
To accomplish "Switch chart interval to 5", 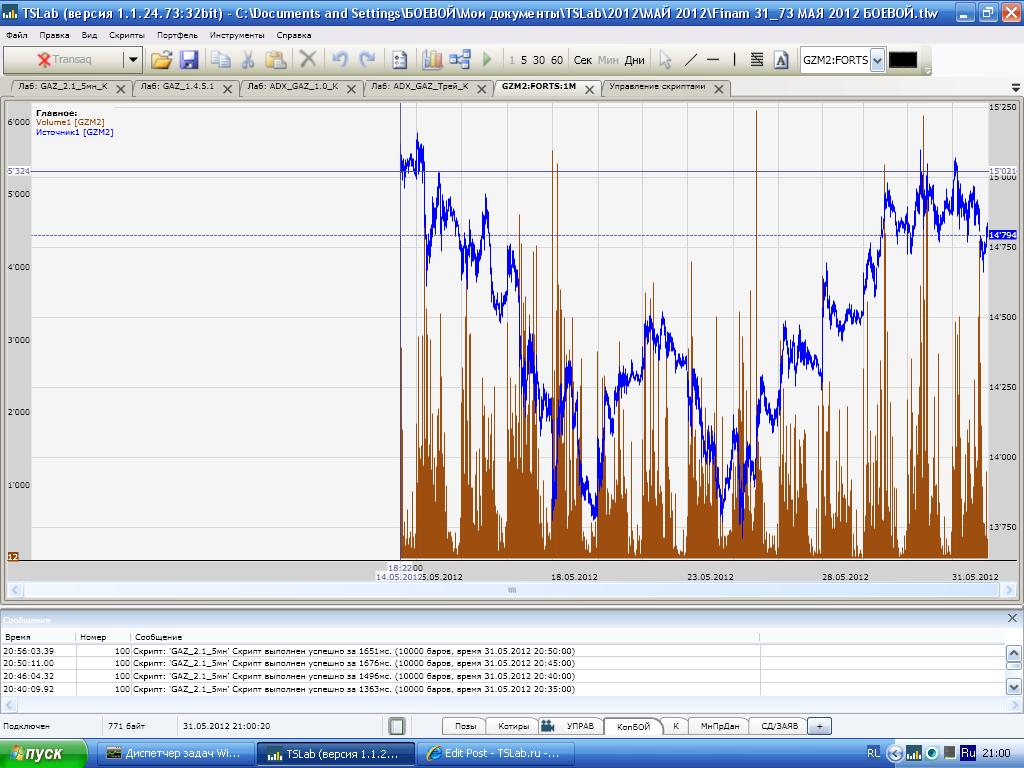I will click(524, 60).
